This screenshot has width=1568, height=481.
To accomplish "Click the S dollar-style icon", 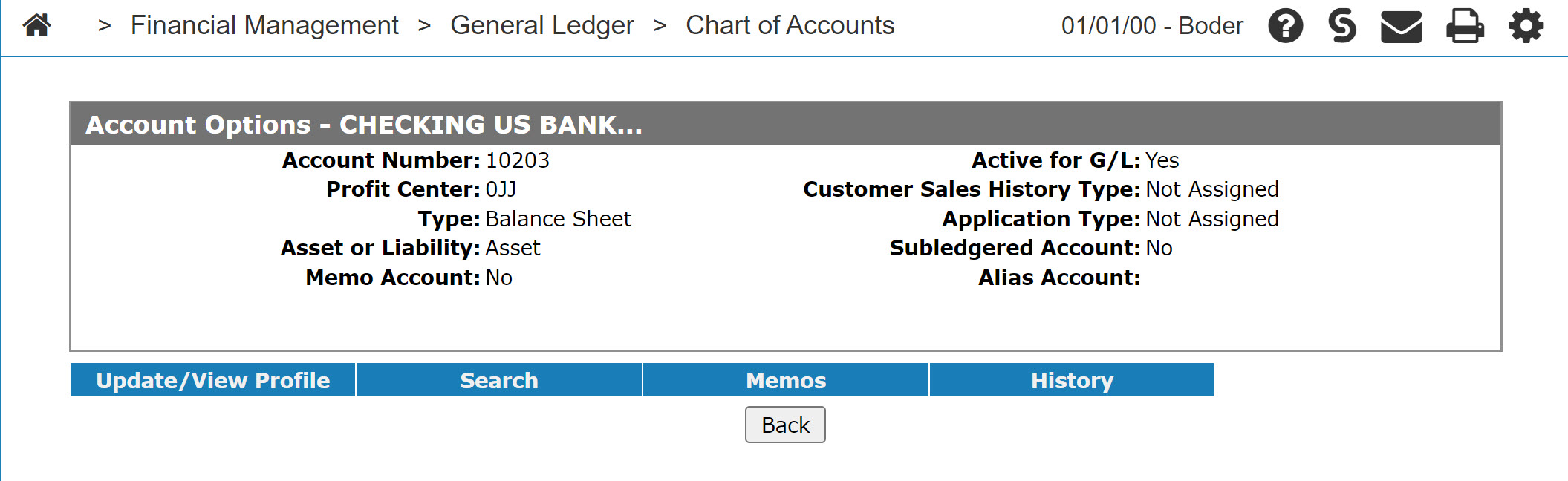I will tap(1342, 26).
